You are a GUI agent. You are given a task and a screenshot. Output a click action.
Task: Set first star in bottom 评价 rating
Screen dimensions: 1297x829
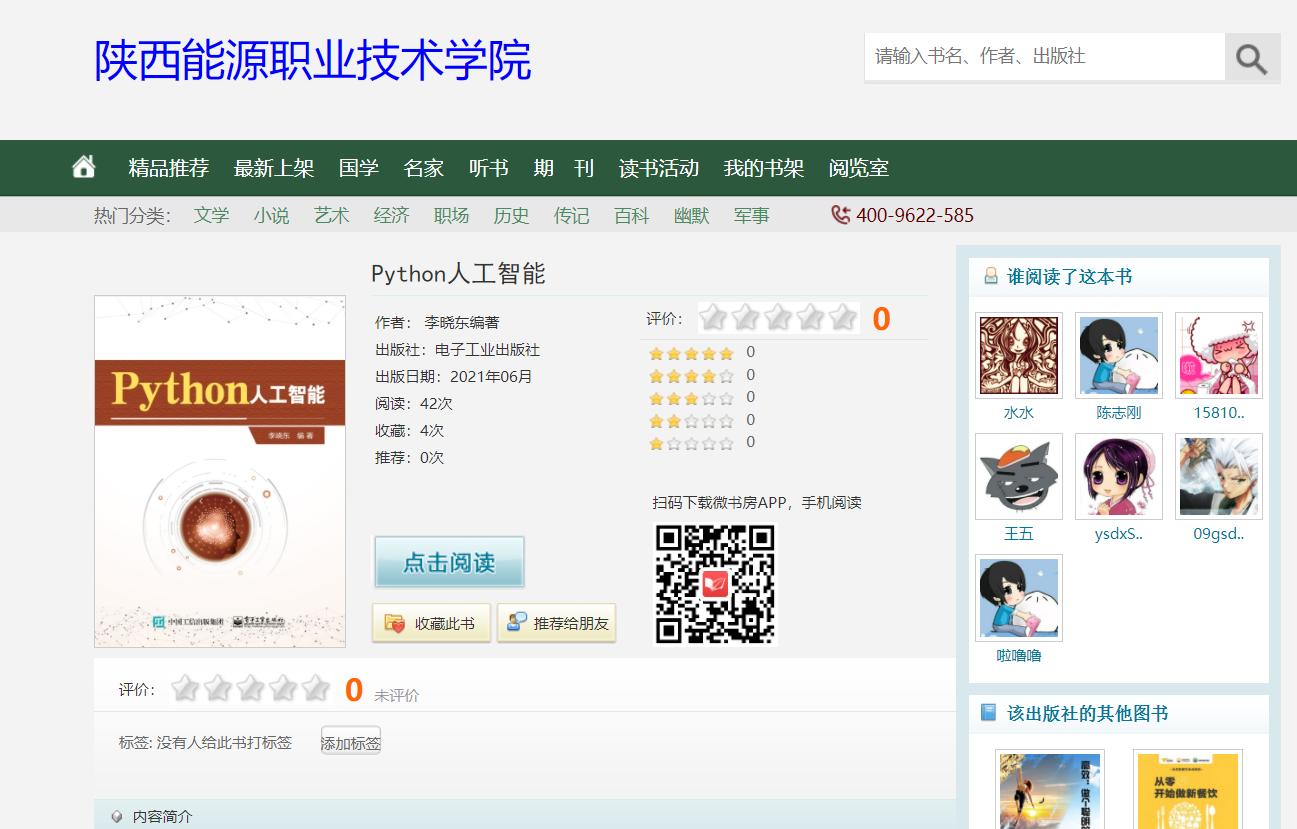pyautogui.click(x=184, y=689)
